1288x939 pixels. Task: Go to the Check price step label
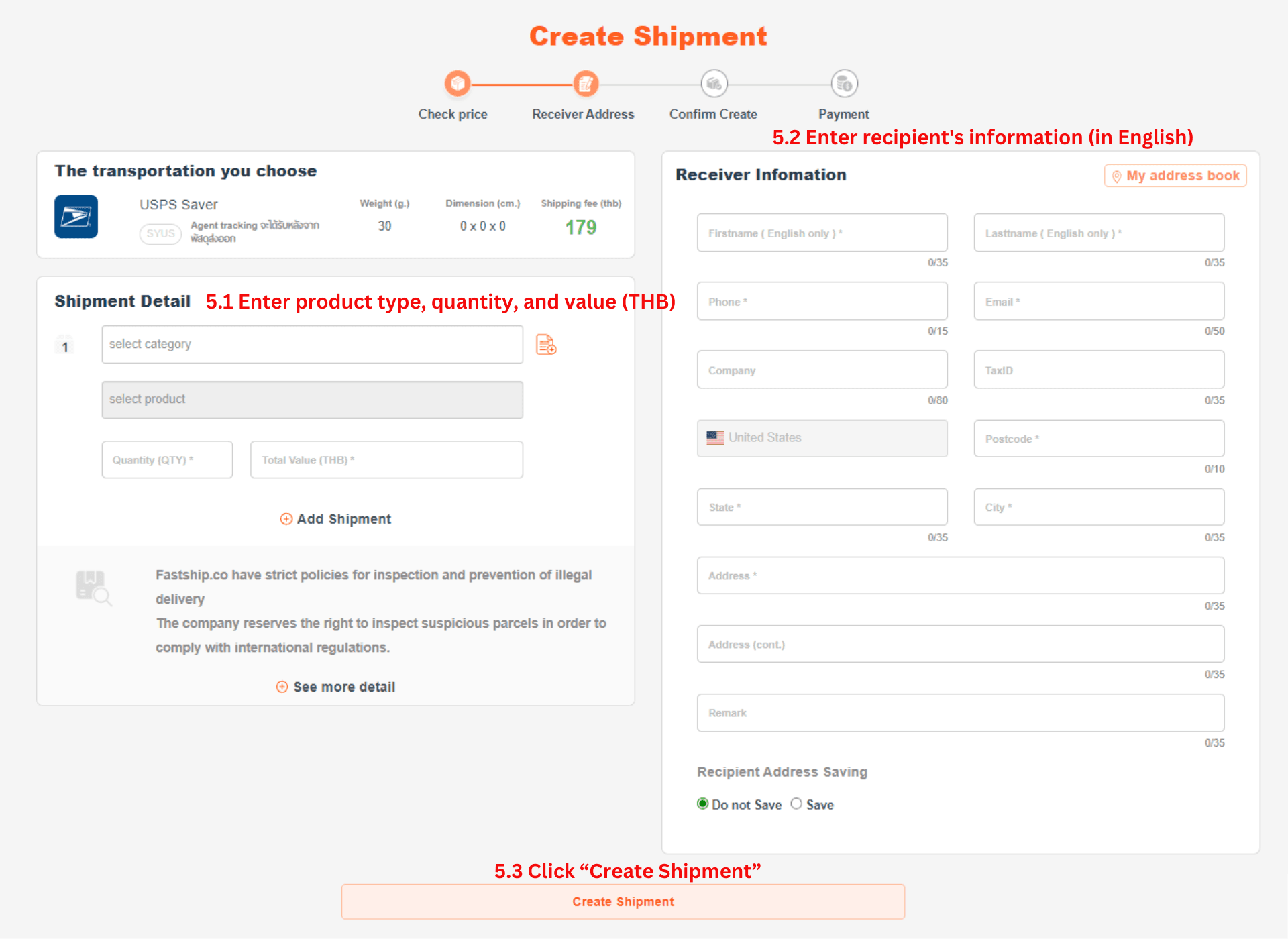tap(453, 114)
